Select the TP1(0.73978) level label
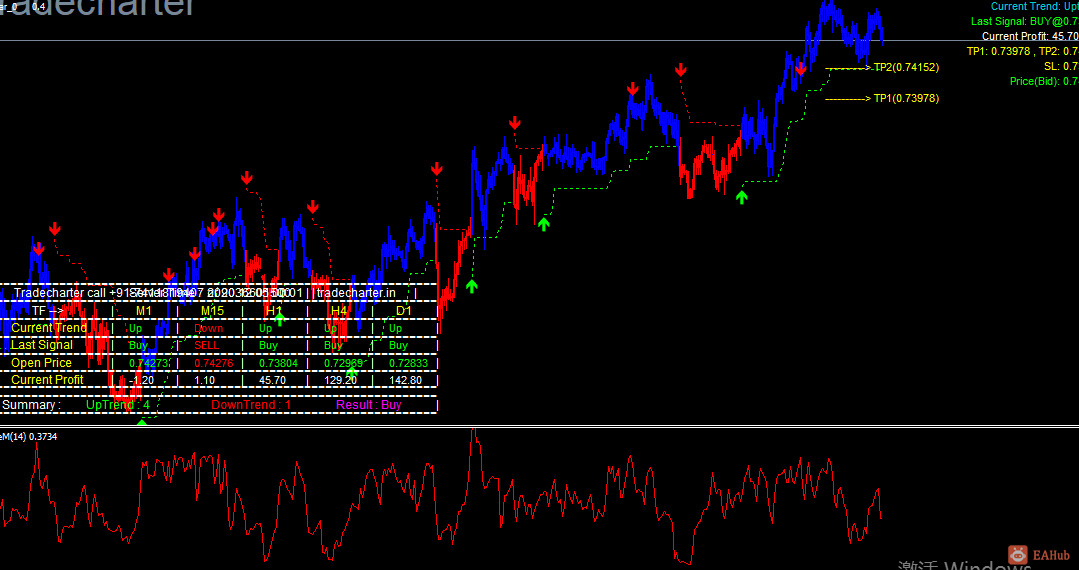This screenshot has width=1079, height=570. (x=906, y=98)
